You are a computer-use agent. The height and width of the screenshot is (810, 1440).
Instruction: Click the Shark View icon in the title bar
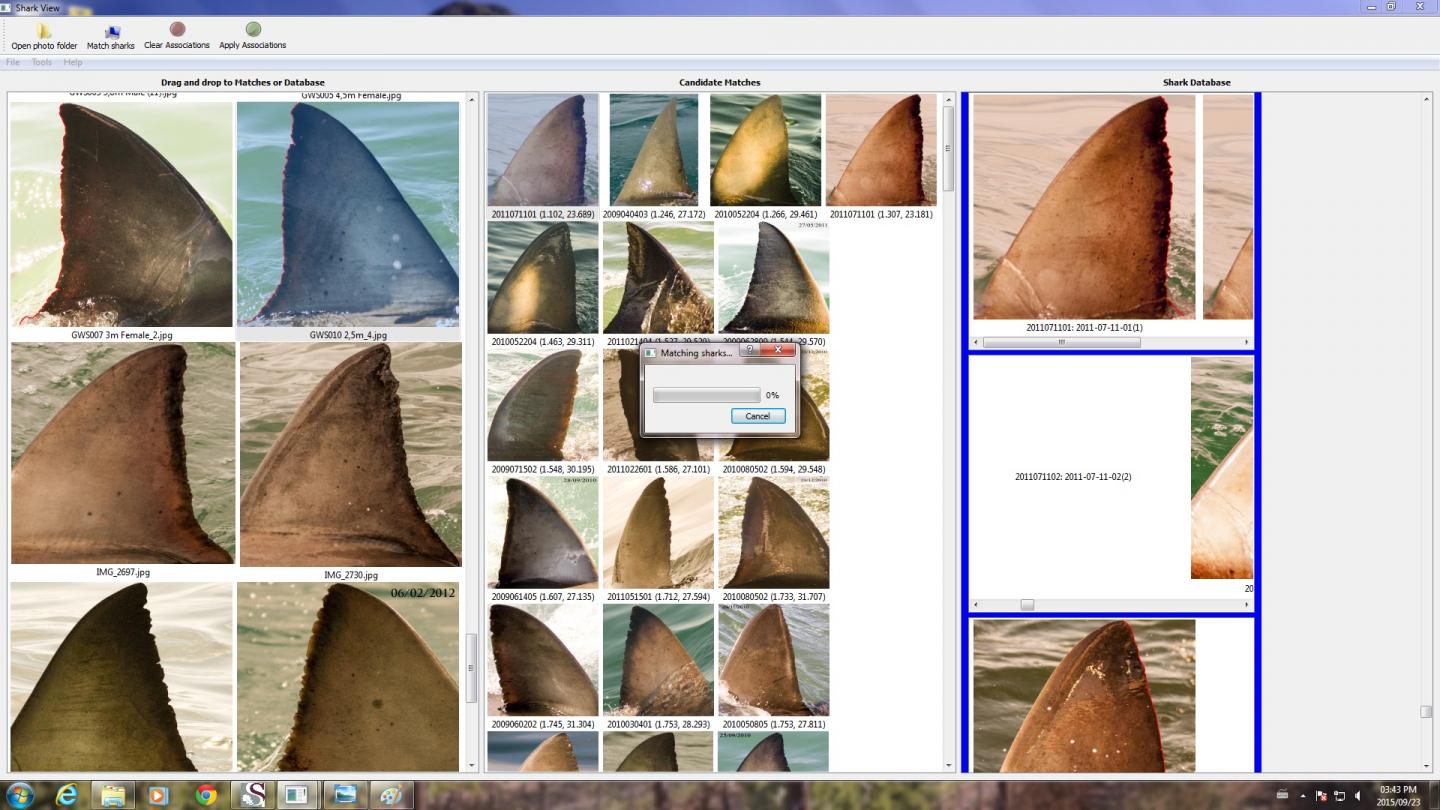tap(8, 7)
